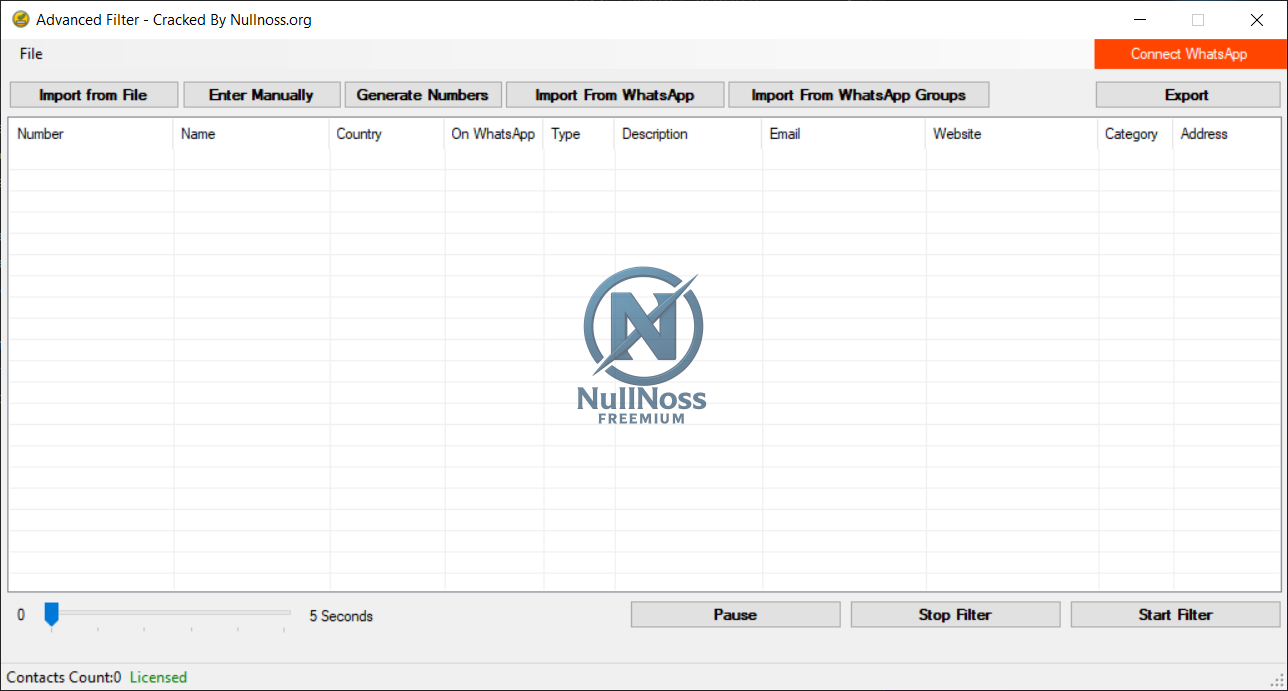Screen dimensions: 1288x691
Task: Click the Connect WhatsApp button
Action: (1189, 54)
